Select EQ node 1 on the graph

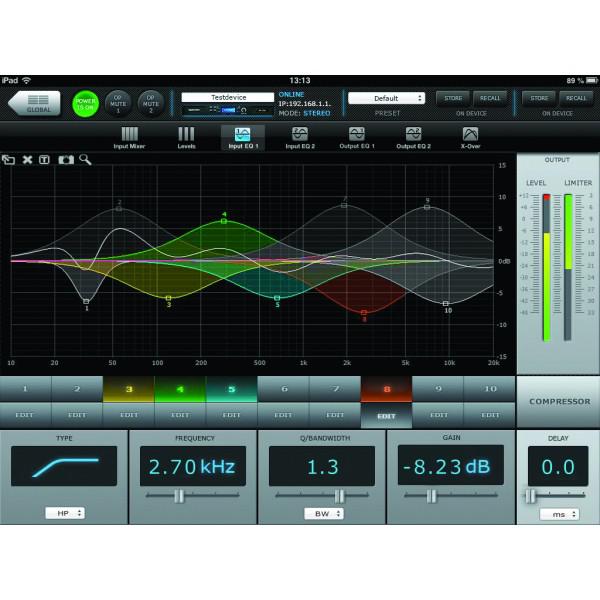point(86,302)
